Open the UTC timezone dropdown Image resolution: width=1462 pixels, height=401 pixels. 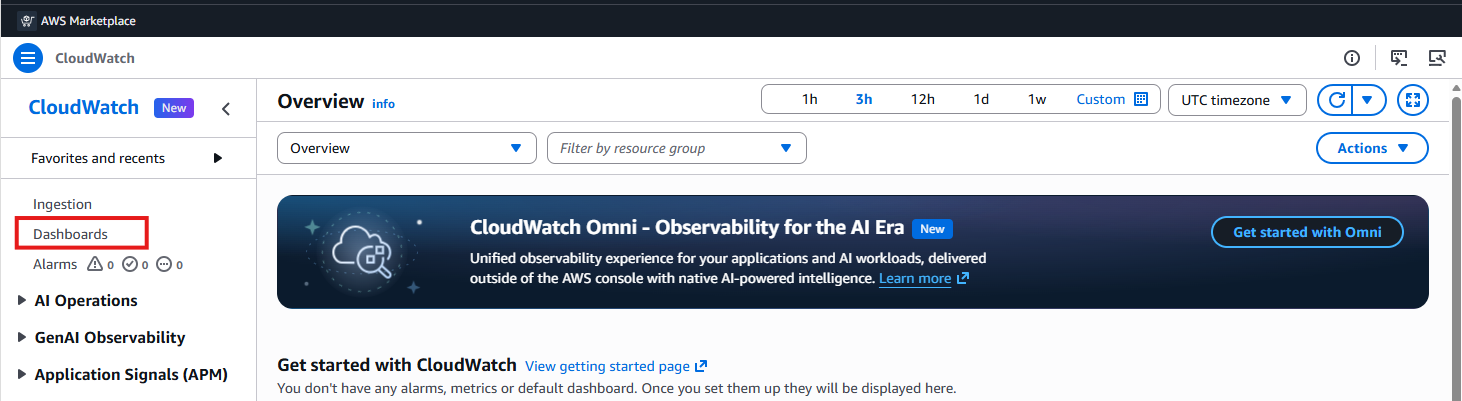point(1237,100)
